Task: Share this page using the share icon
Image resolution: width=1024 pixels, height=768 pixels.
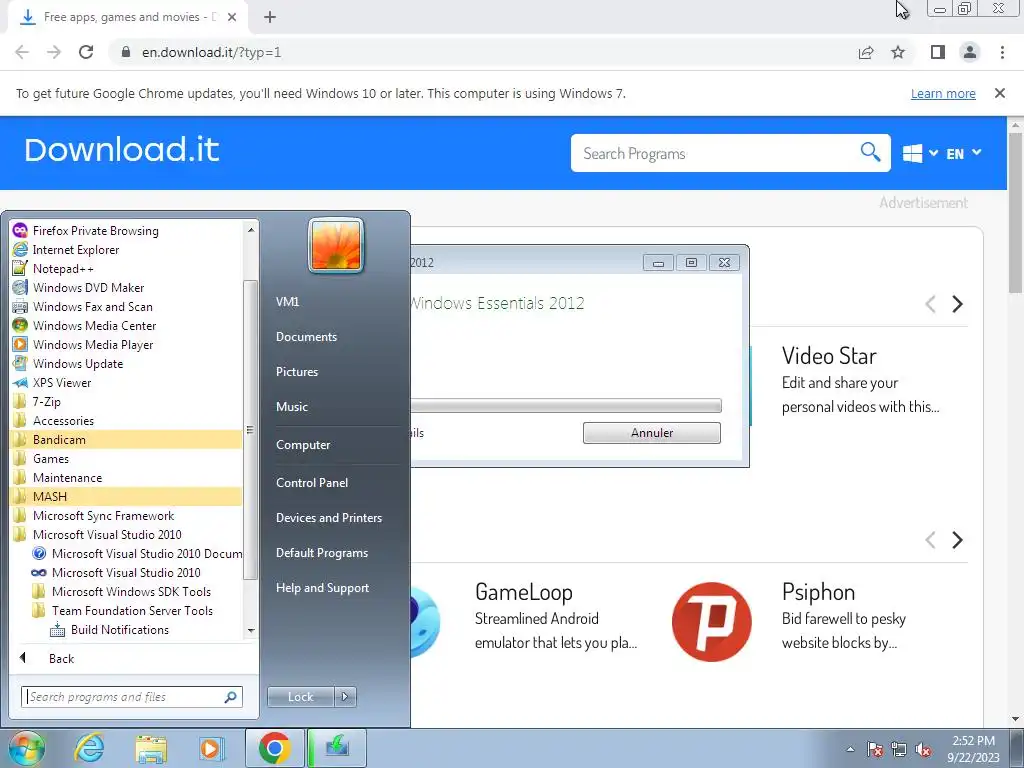Action: click(866, 52)
